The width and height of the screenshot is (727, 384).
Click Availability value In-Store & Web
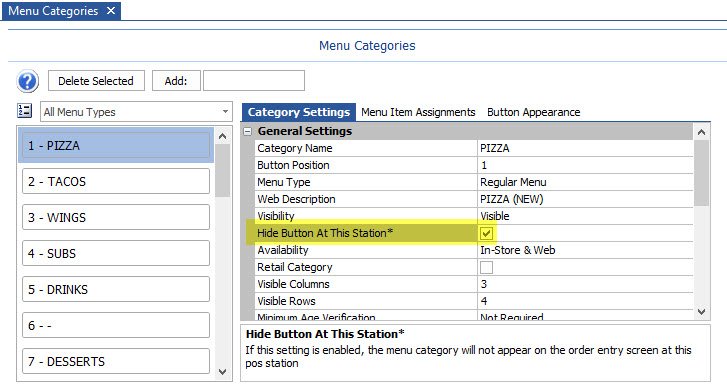tap(585, 250)
